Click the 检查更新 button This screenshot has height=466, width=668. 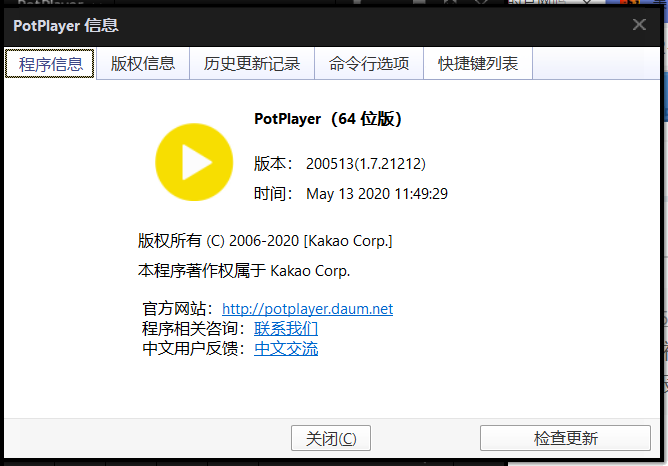[565, 438]
